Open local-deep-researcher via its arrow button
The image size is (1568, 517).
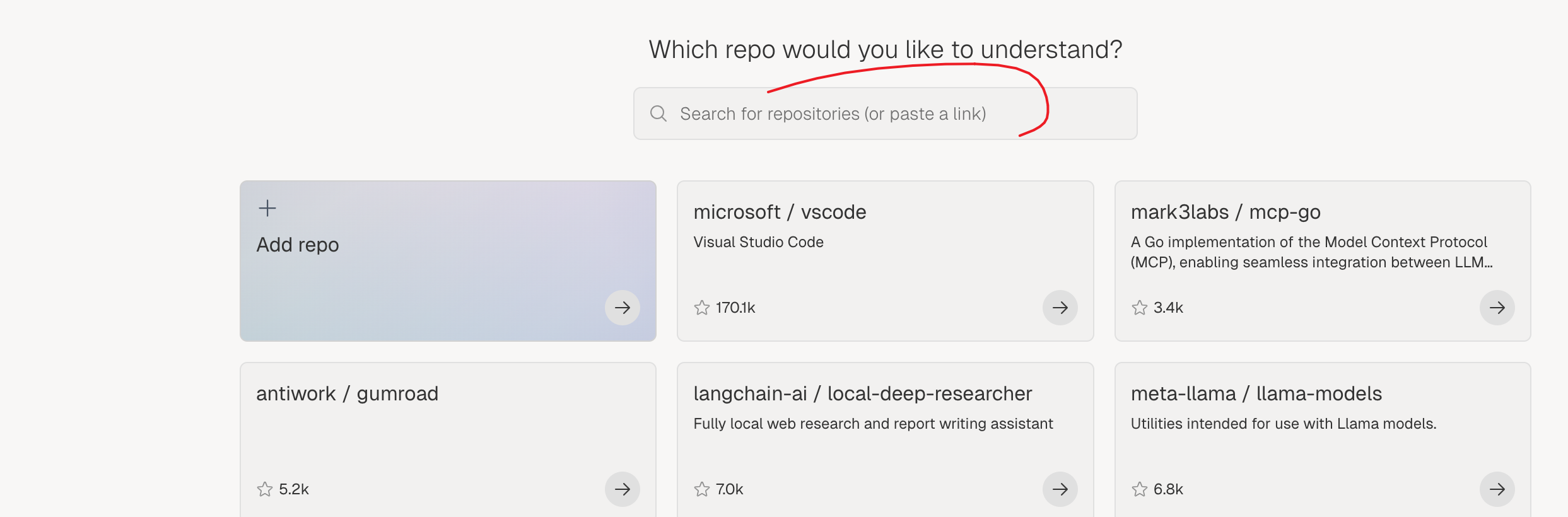point(1060,489)
